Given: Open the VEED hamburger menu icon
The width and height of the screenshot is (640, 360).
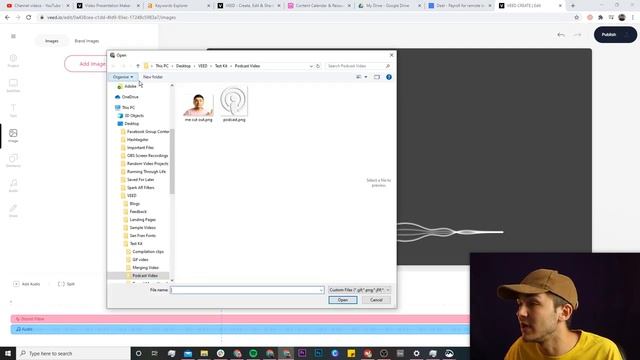Looking at the screenshot, I should click(13, 36).
